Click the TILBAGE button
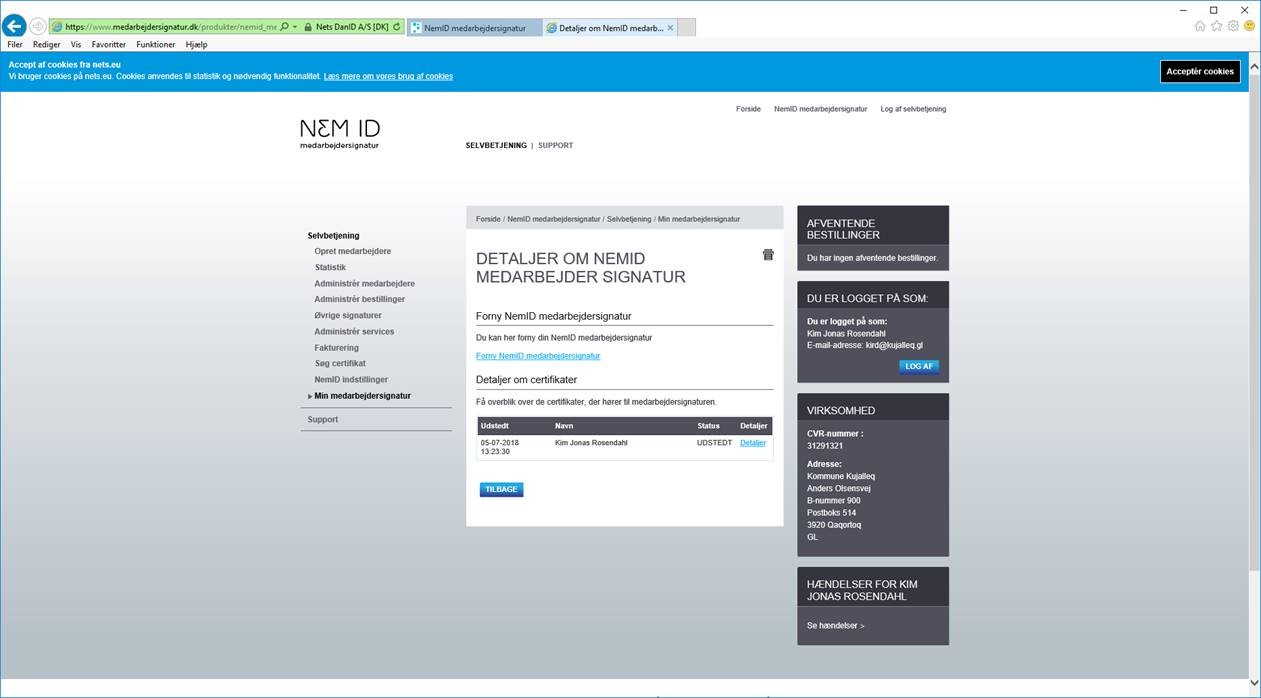This screenshot has height=698, width=1261. click(x=501, y=490)
